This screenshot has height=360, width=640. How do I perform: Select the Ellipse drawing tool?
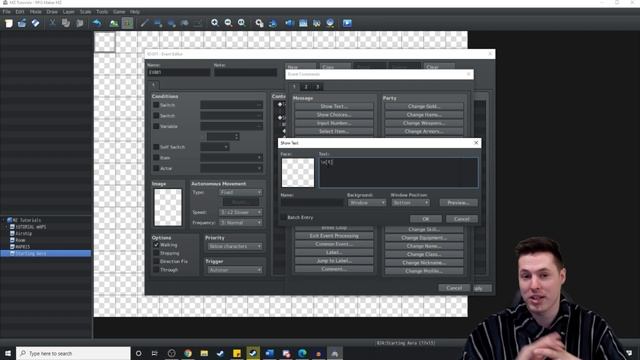pos(171,23)
